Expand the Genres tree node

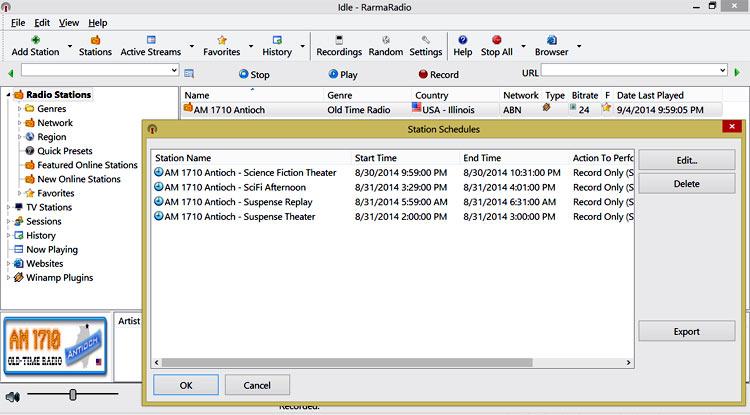point(18,109)
